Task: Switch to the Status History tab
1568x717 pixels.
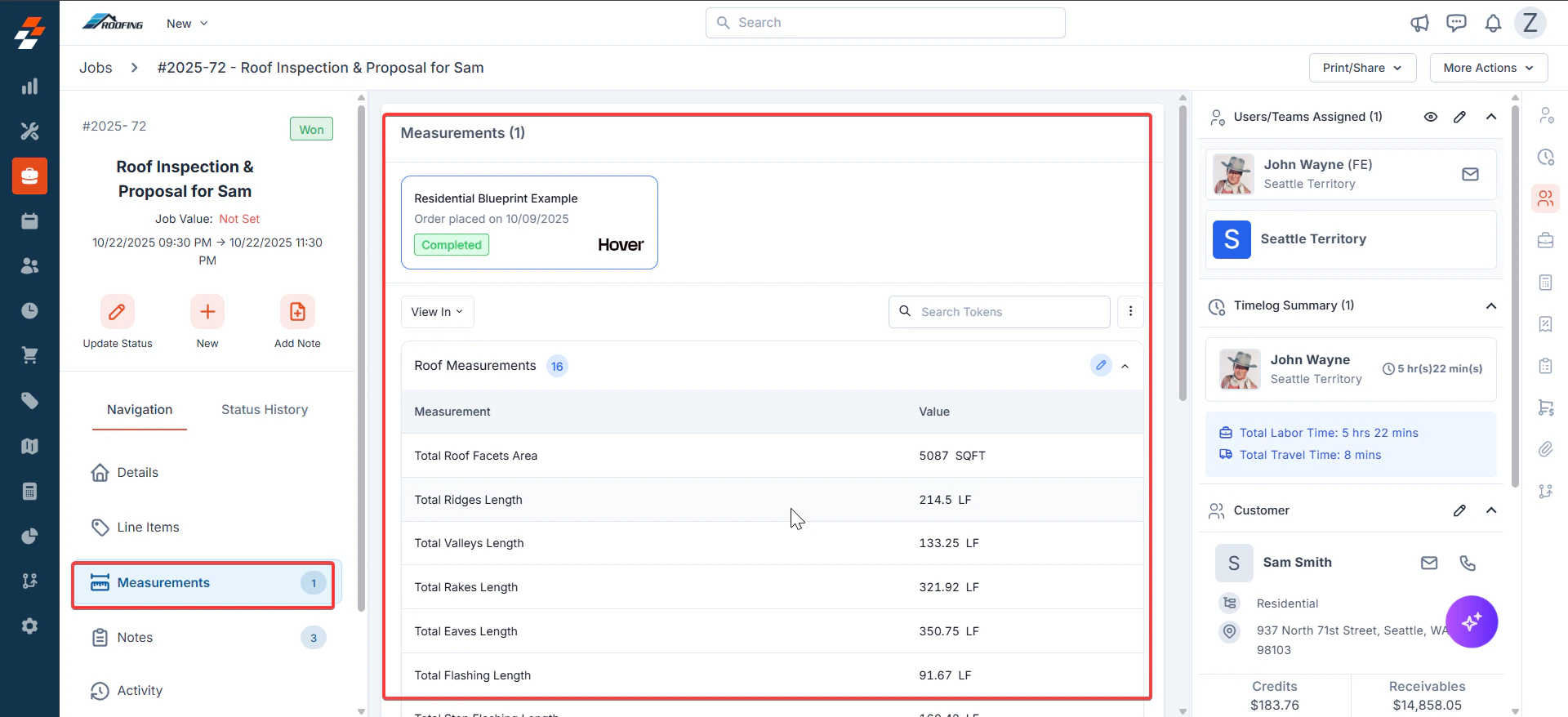Action: click(265, 410)
